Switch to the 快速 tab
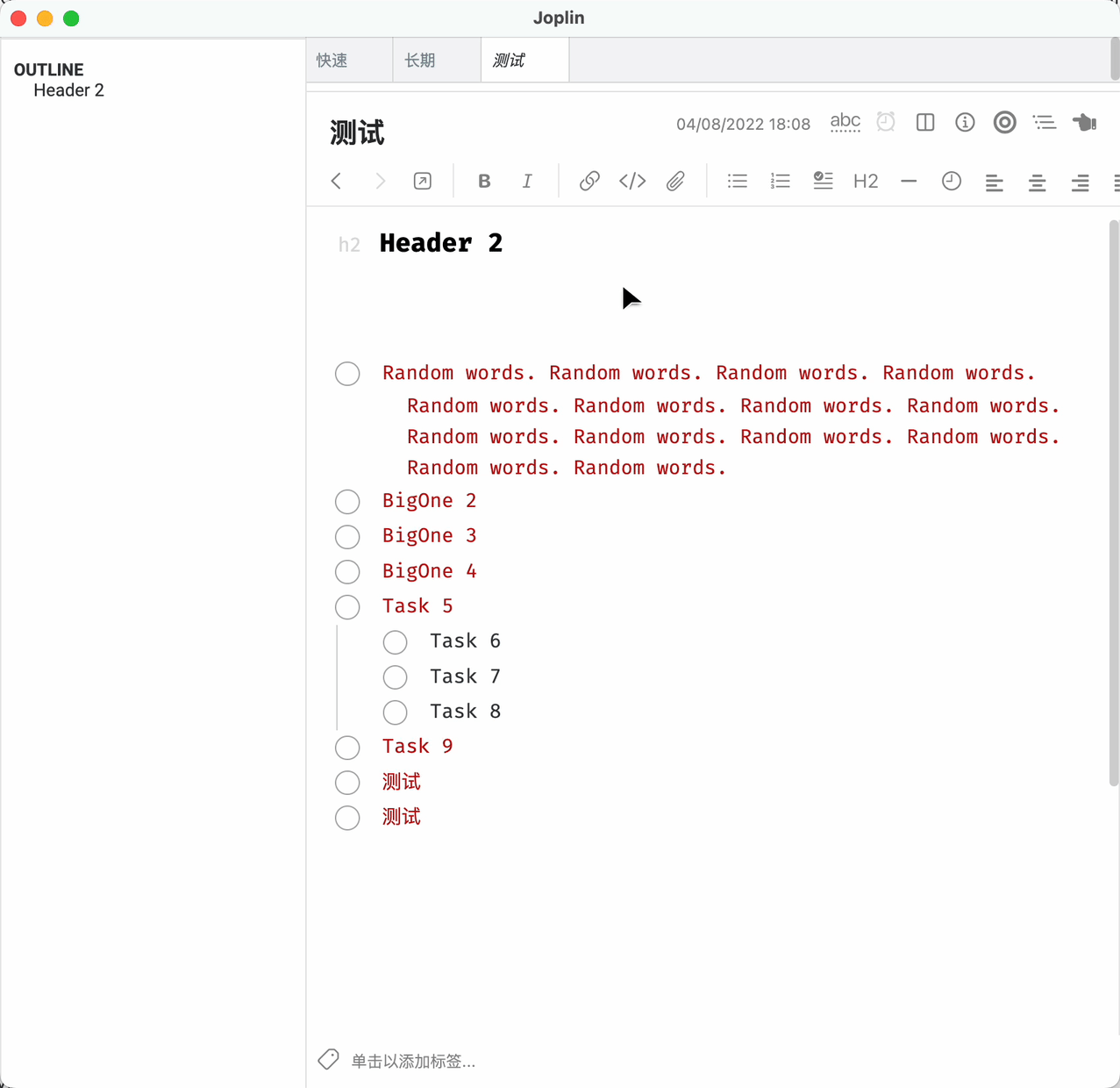The height and width of the screenshot is (1088, 1120). pyautogui.click(x=349, y=61)
